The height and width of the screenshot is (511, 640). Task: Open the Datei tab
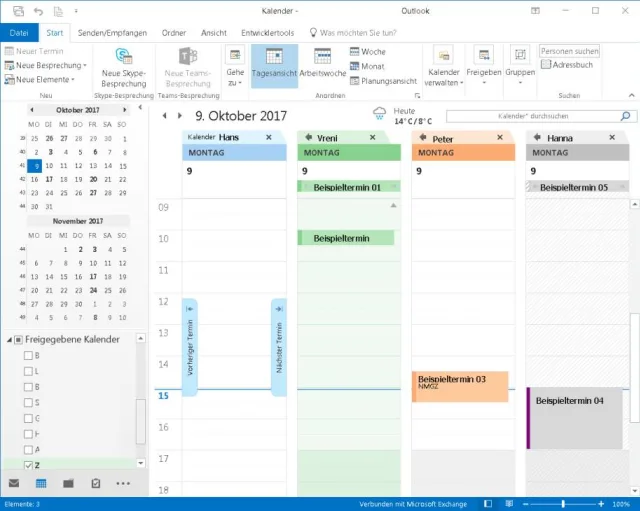click(19, 33)
